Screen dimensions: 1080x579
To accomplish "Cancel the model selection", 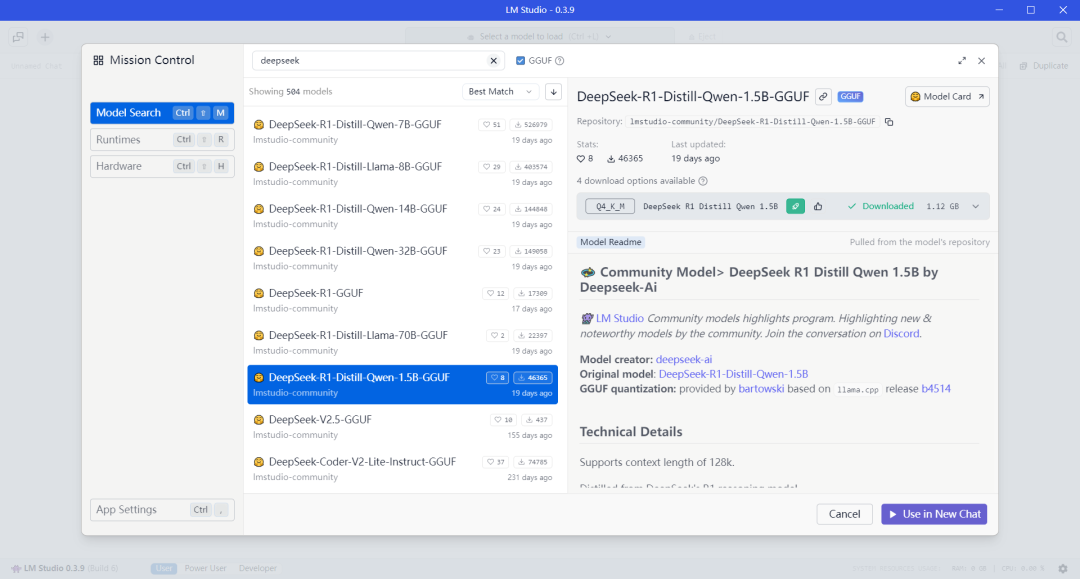I will coord(844,514).
